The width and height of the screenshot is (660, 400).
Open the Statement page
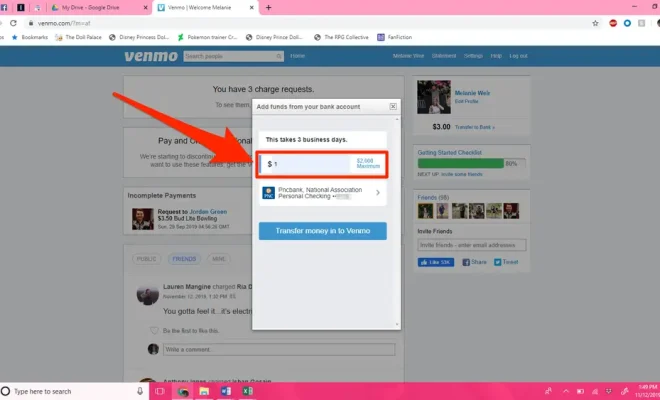[444, 56]
